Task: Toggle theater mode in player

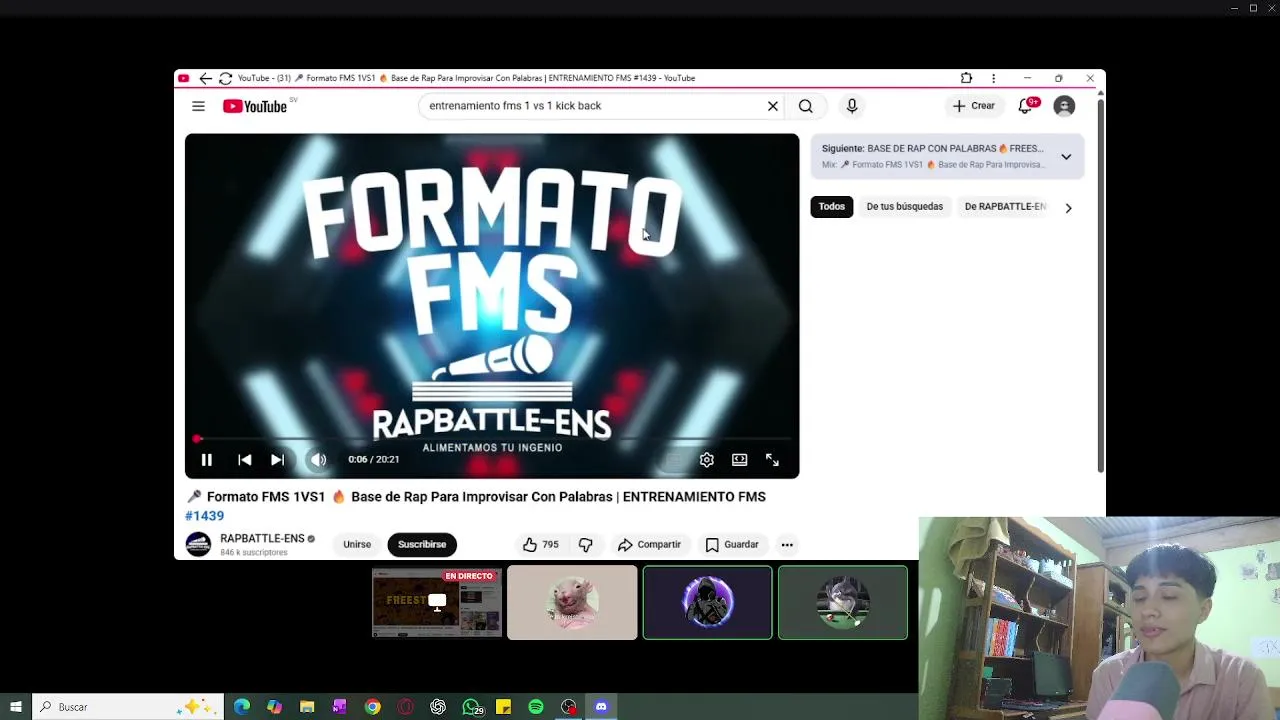Action: (x=739, y=460)
